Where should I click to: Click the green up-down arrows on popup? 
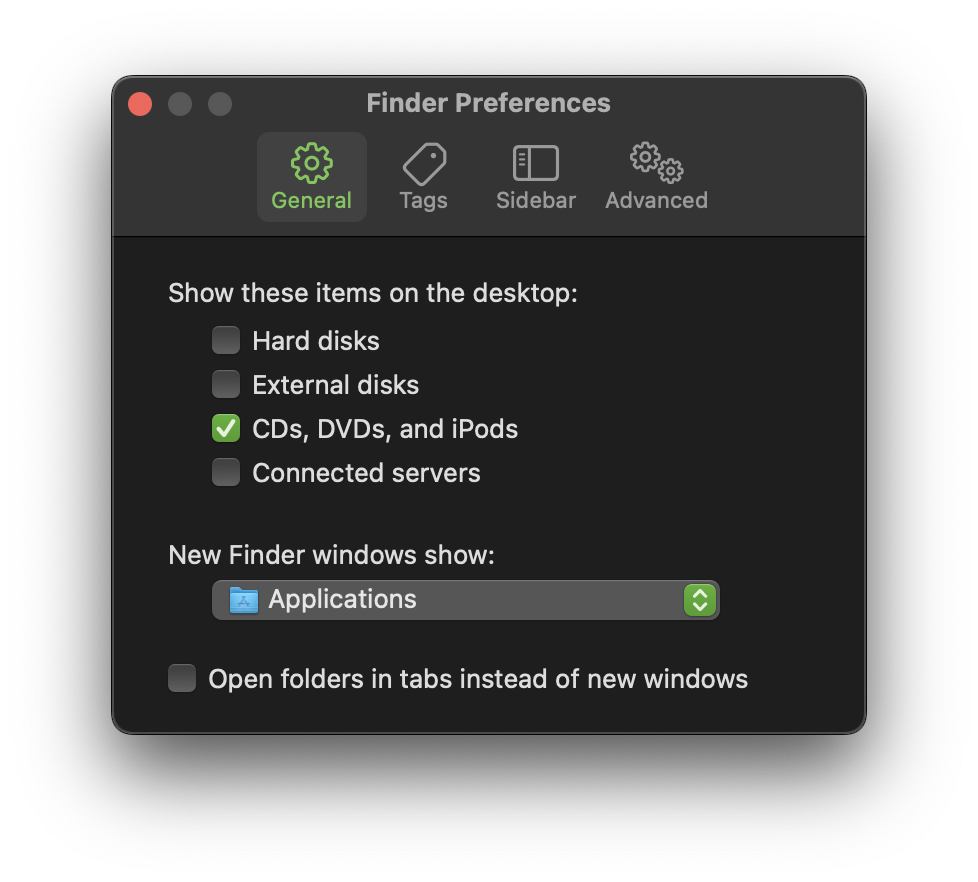(x=700, y=600)
